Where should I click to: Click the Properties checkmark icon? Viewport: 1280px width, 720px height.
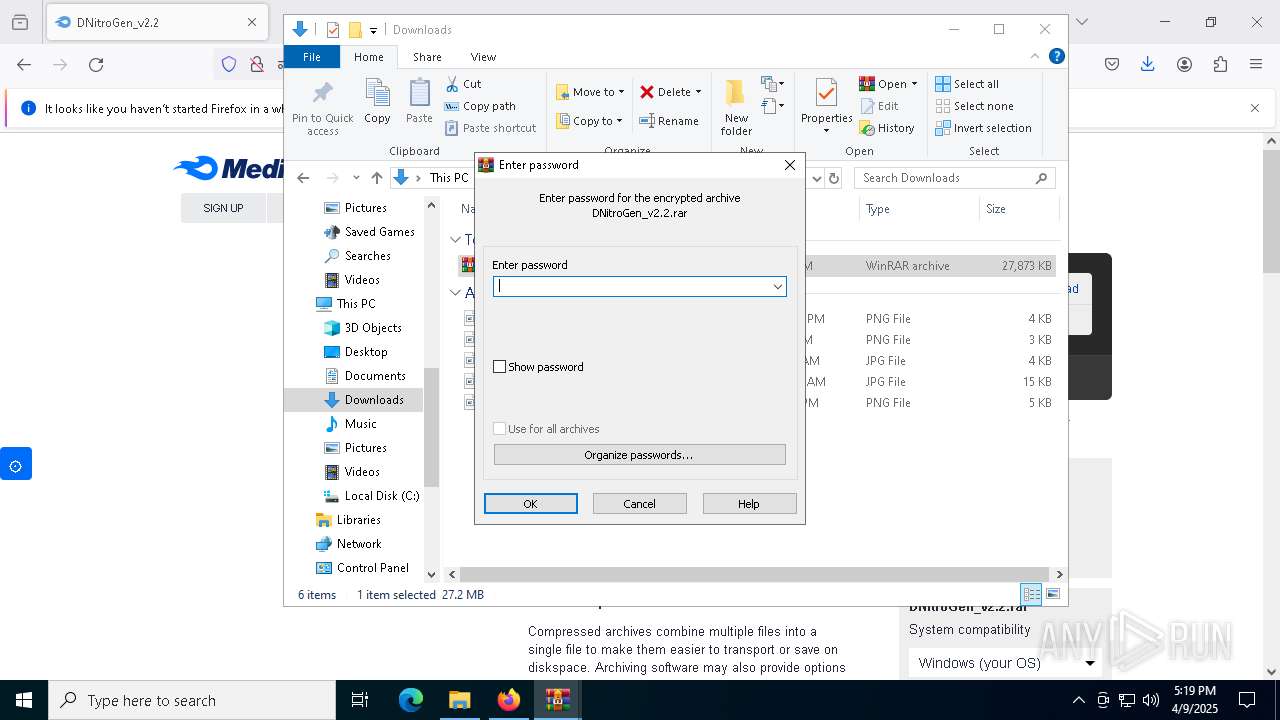(x=826, y=93)
